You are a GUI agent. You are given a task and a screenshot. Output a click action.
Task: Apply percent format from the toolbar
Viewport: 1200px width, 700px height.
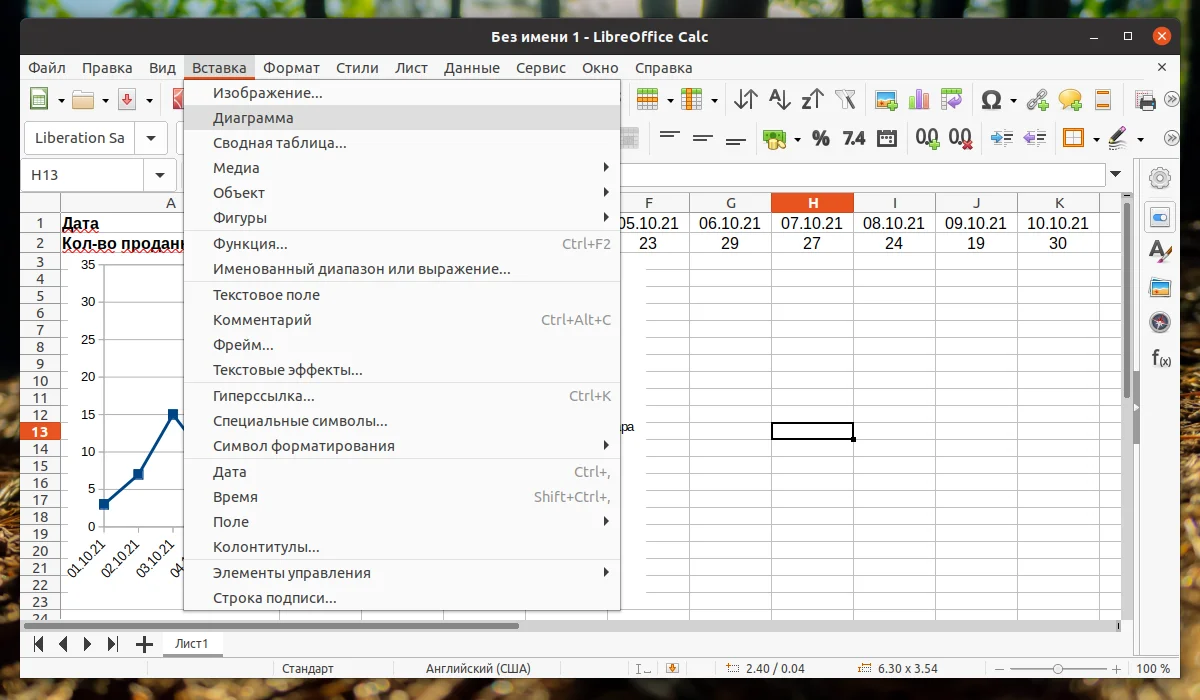click(820, 138)
